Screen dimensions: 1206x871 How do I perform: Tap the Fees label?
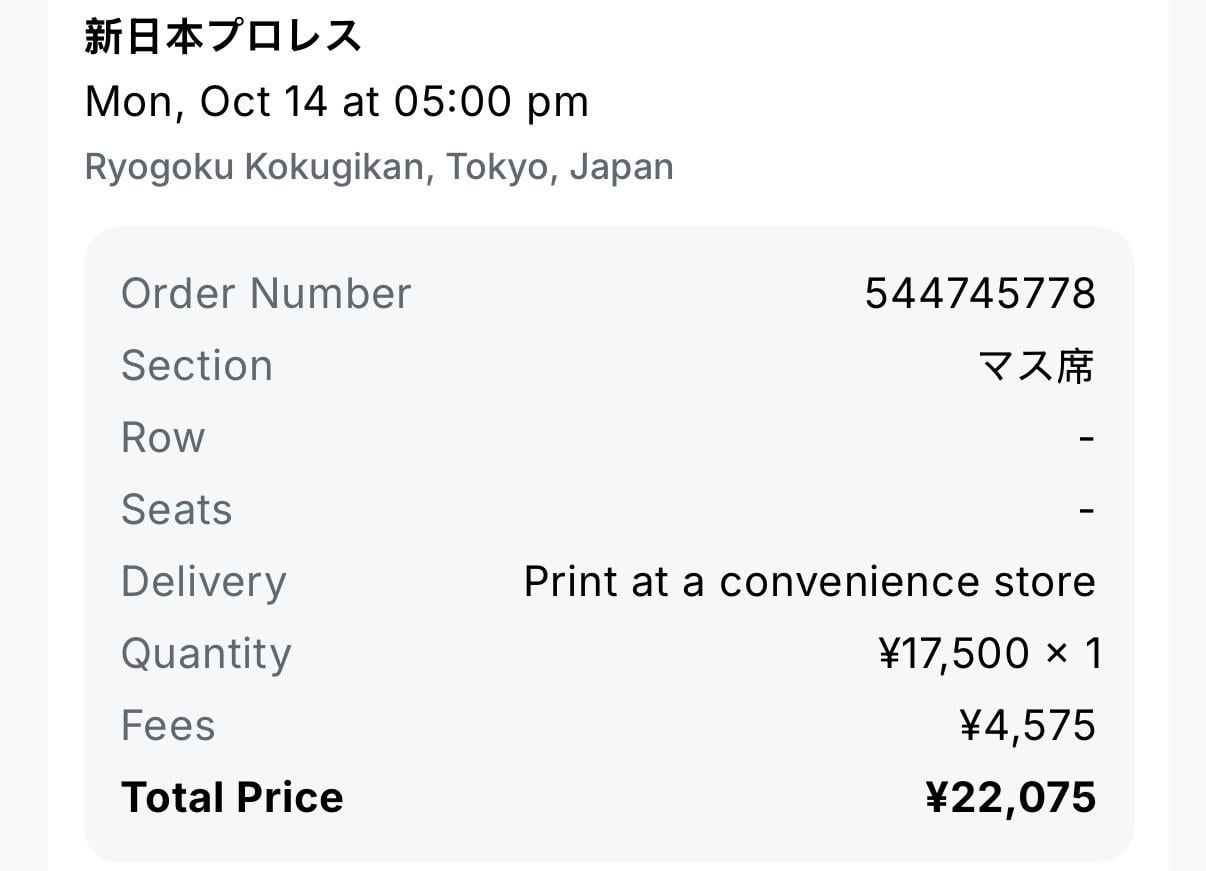(168, 726)
